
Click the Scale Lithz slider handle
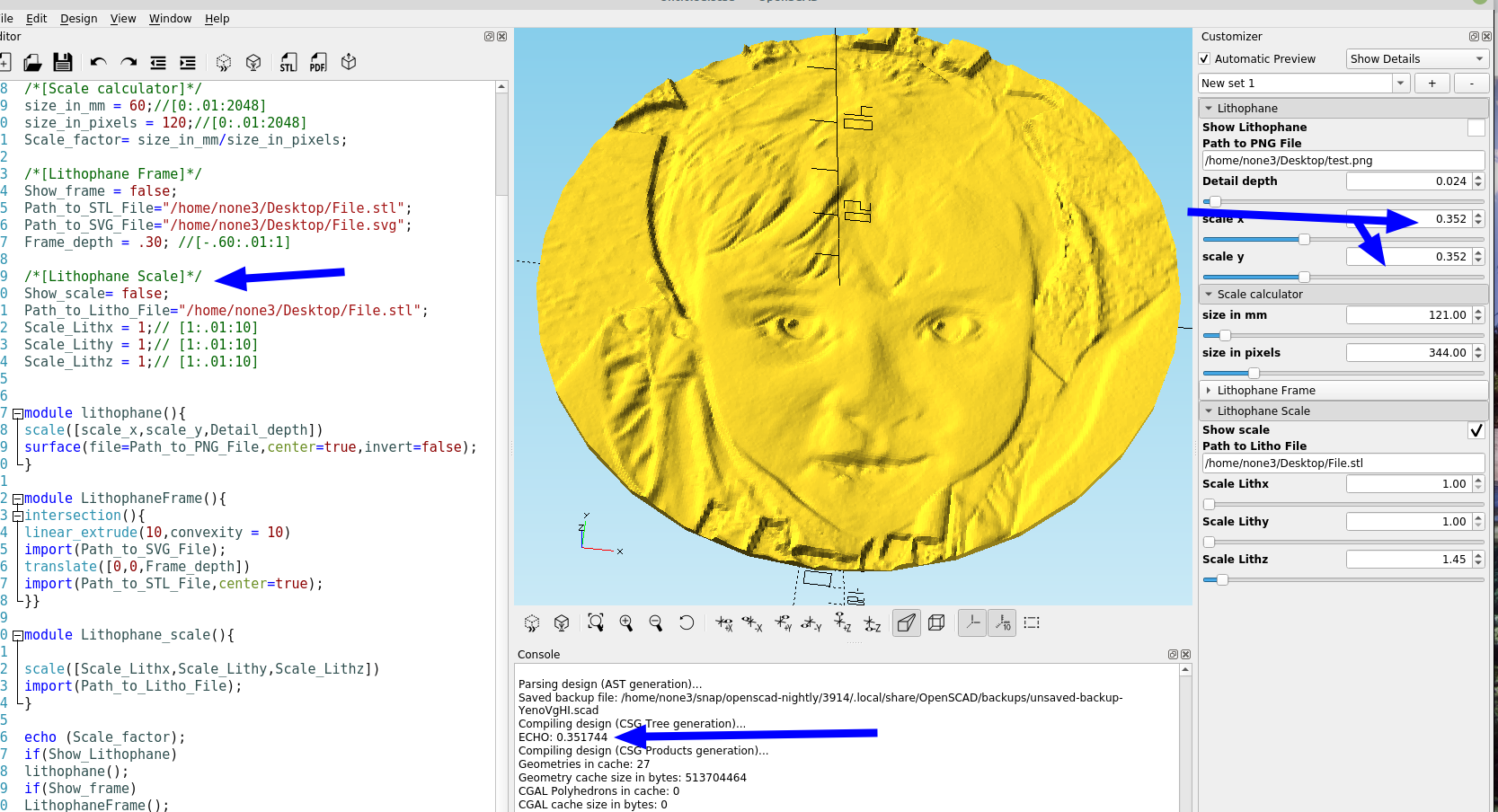1222,579
